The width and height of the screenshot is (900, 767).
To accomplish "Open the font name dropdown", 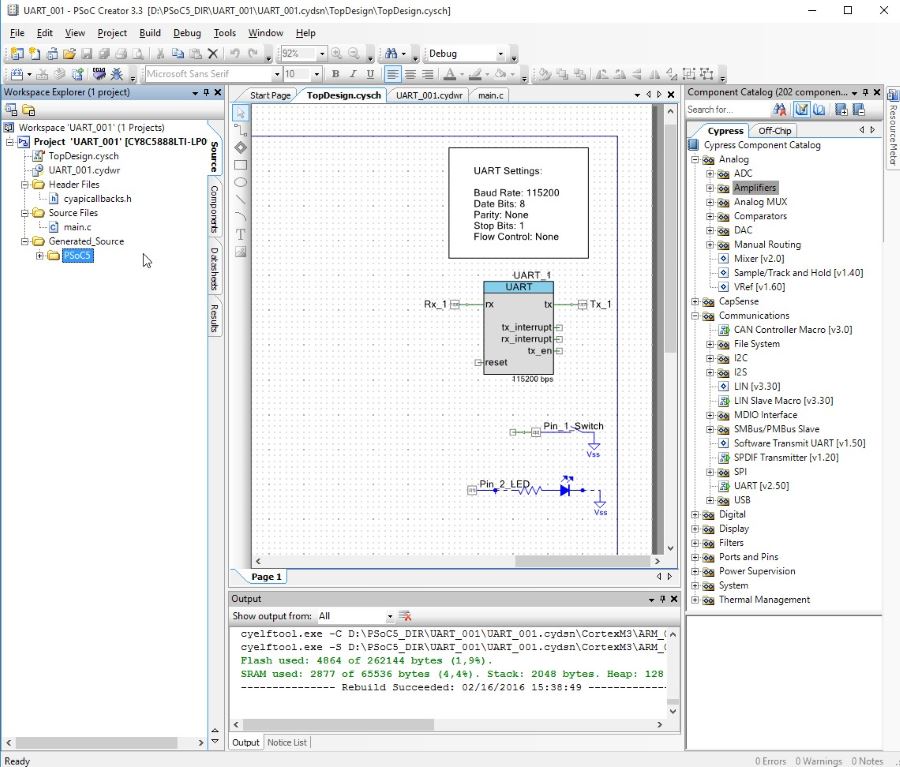I will point(277,74).
